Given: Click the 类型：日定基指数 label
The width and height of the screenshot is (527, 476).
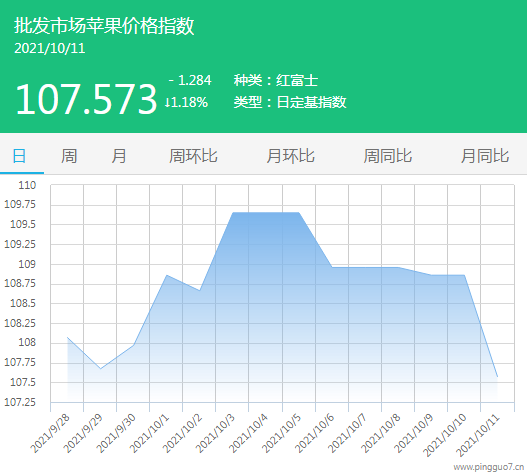Looking at the screenshot, I should [290, 102].
